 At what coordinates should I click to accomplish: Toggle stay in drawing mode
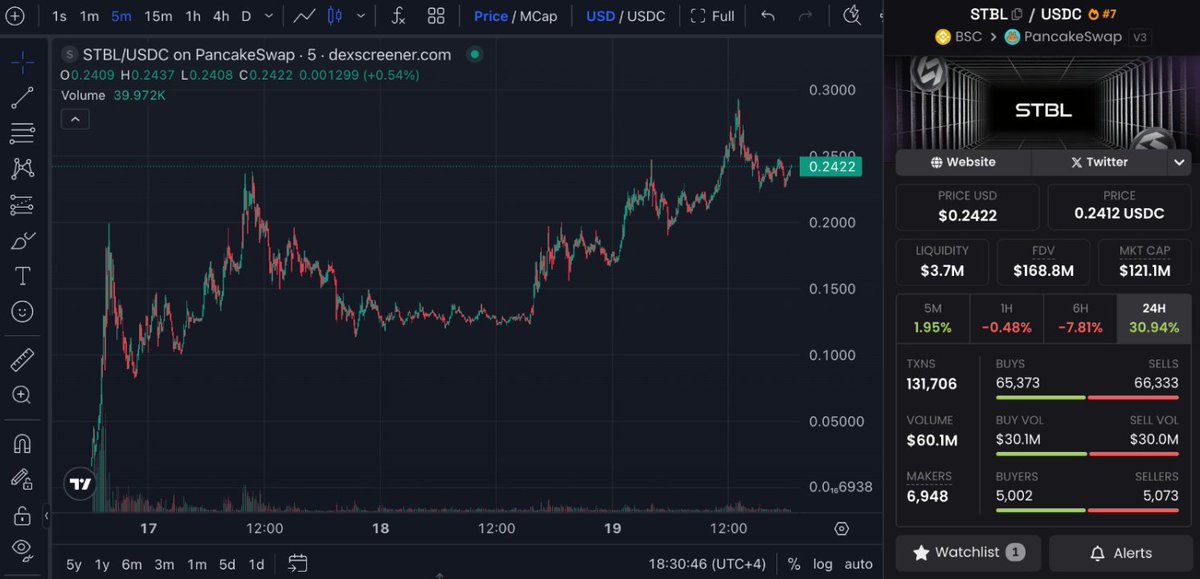click(22, 479)
